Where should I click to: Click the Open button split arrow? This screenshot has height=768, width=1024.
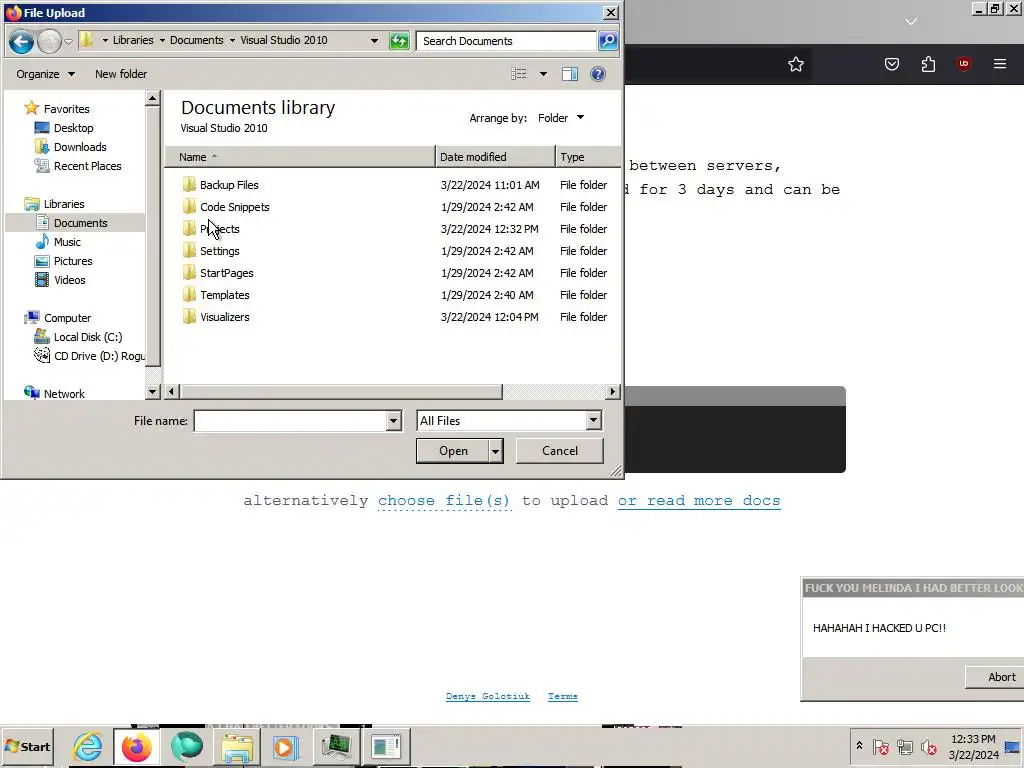coord(496,451)
